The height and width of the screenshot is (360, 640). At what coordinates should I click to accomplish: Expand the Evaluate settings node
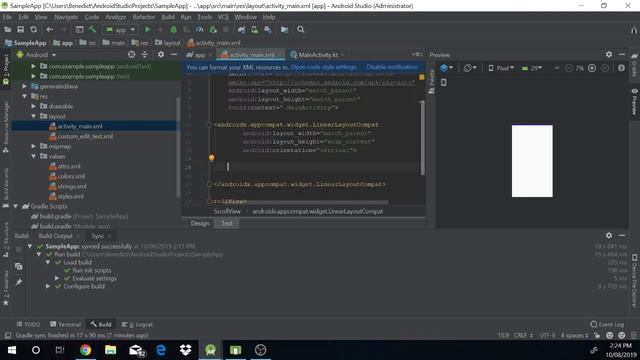[x=57, y=278]
